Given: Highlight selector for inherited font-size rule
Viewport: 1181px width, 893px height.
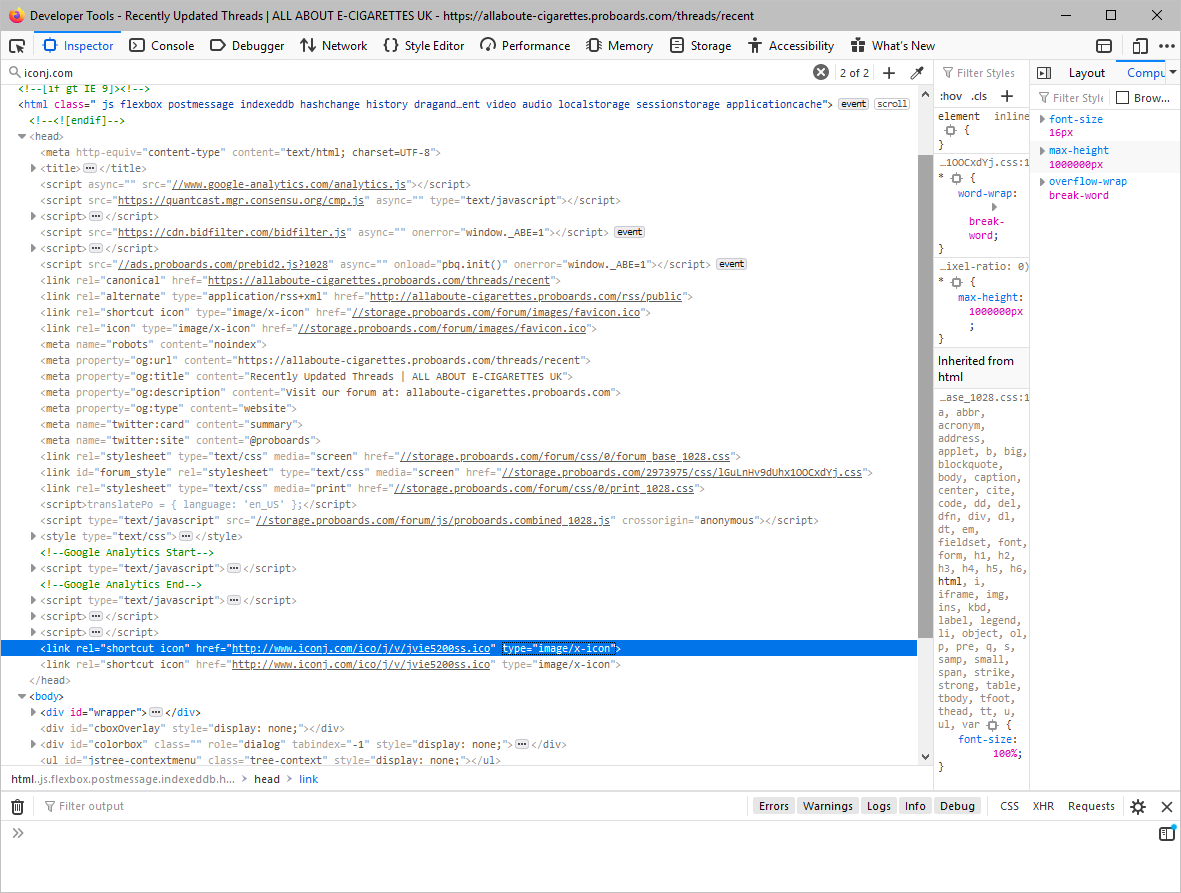Looking at the screenshot, I should pos(993,725).
